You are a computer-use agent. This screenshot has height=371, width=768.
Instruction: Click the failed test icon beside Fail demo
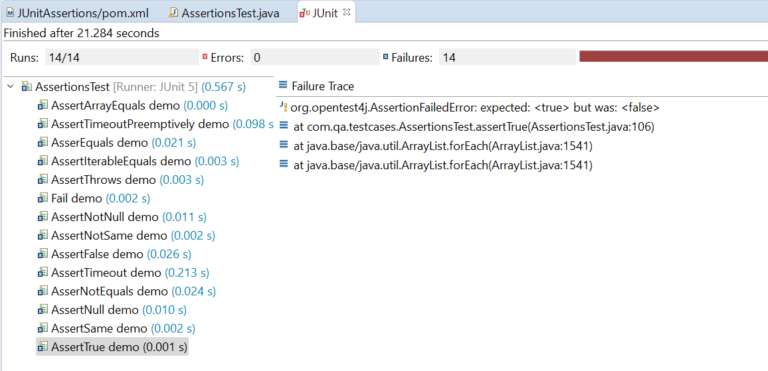43,198
